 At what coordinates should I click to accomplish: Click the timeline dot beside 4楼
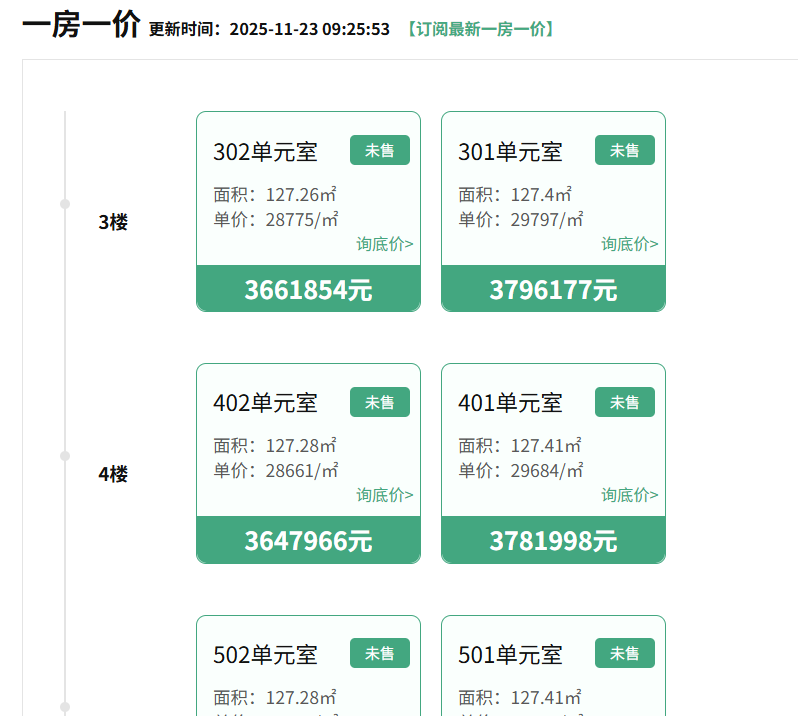click(65, 456)
